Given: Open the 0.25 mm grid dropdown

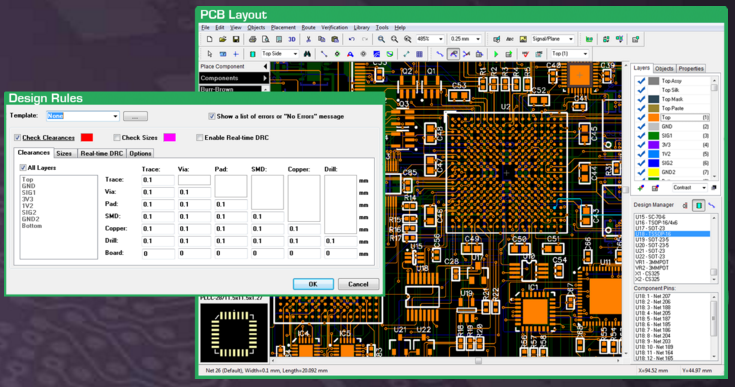Looking at the screenshot, I should click(478, 39).
